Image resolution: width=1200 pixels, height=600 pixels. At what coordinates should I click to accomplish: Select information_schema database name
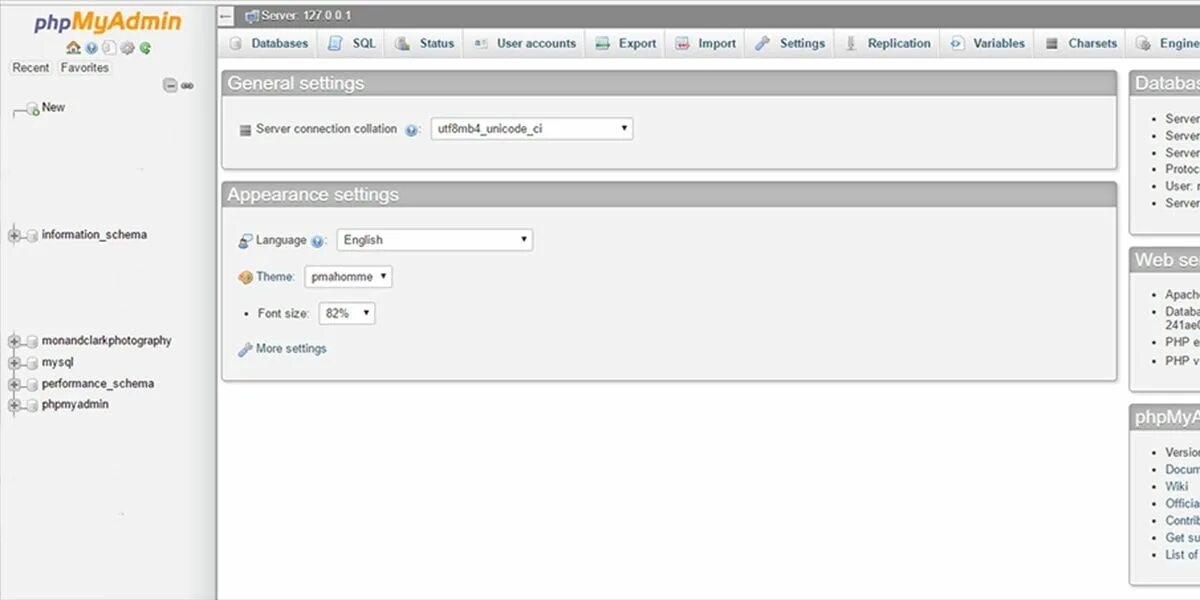94,235
